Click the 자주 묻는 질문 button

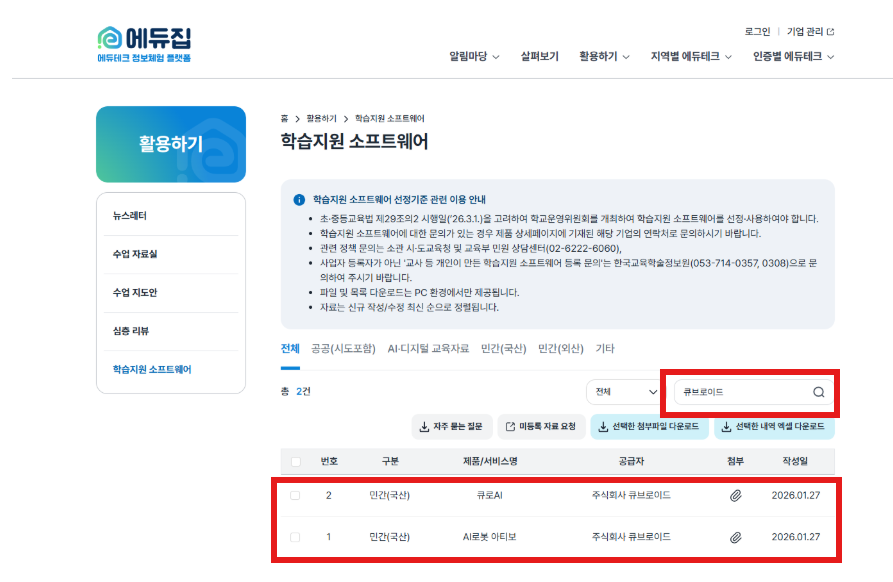(x=450, y=427)
